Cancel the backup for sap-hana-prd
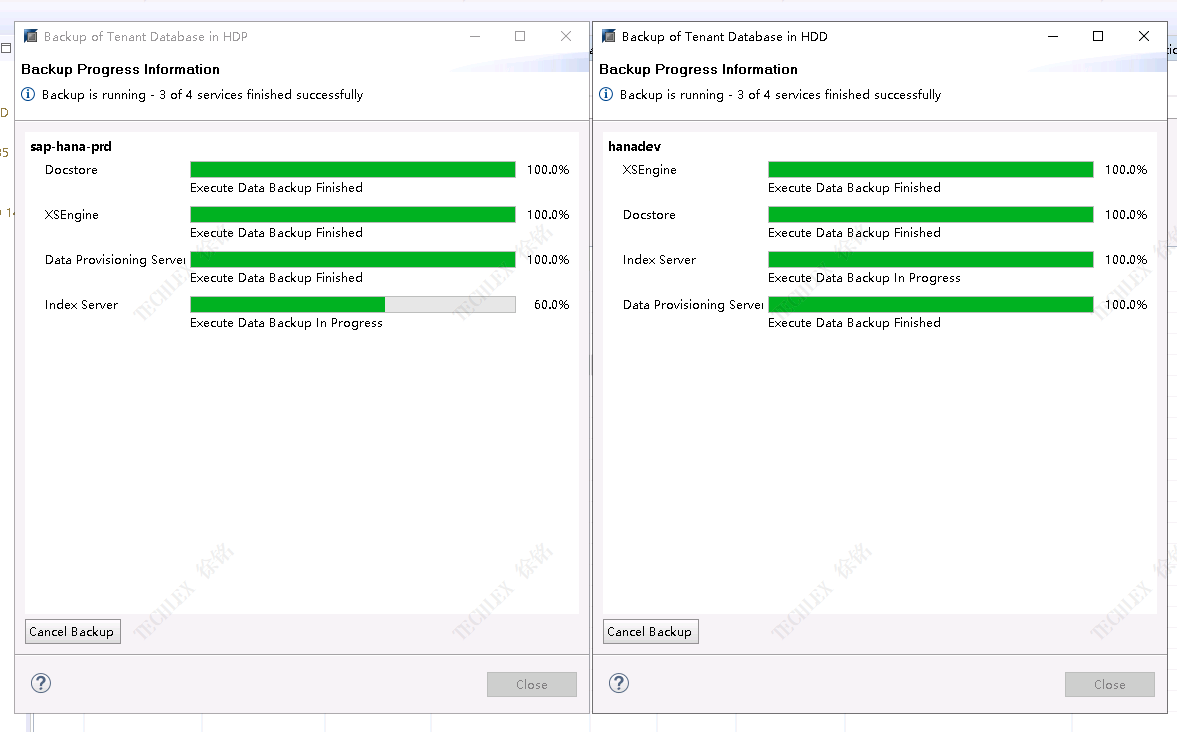 [x=72, y=632]
